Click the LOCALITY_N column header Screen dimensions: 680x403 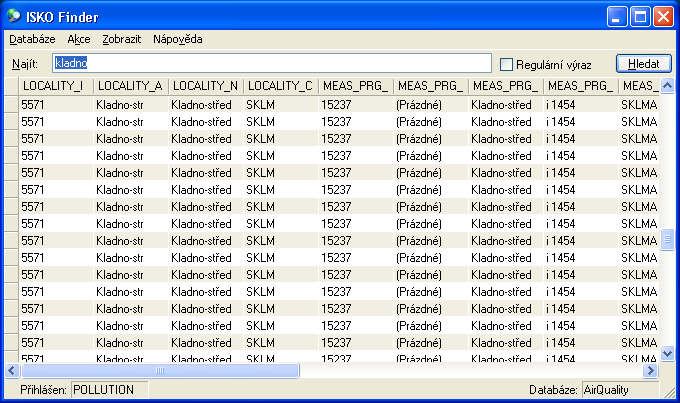coord(206,87)
